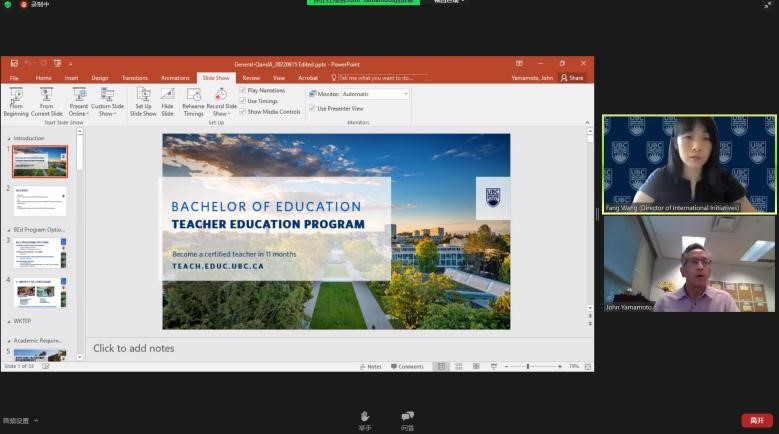
Task: Toggle Use Timings checkbox
Action: click(243, 101)
